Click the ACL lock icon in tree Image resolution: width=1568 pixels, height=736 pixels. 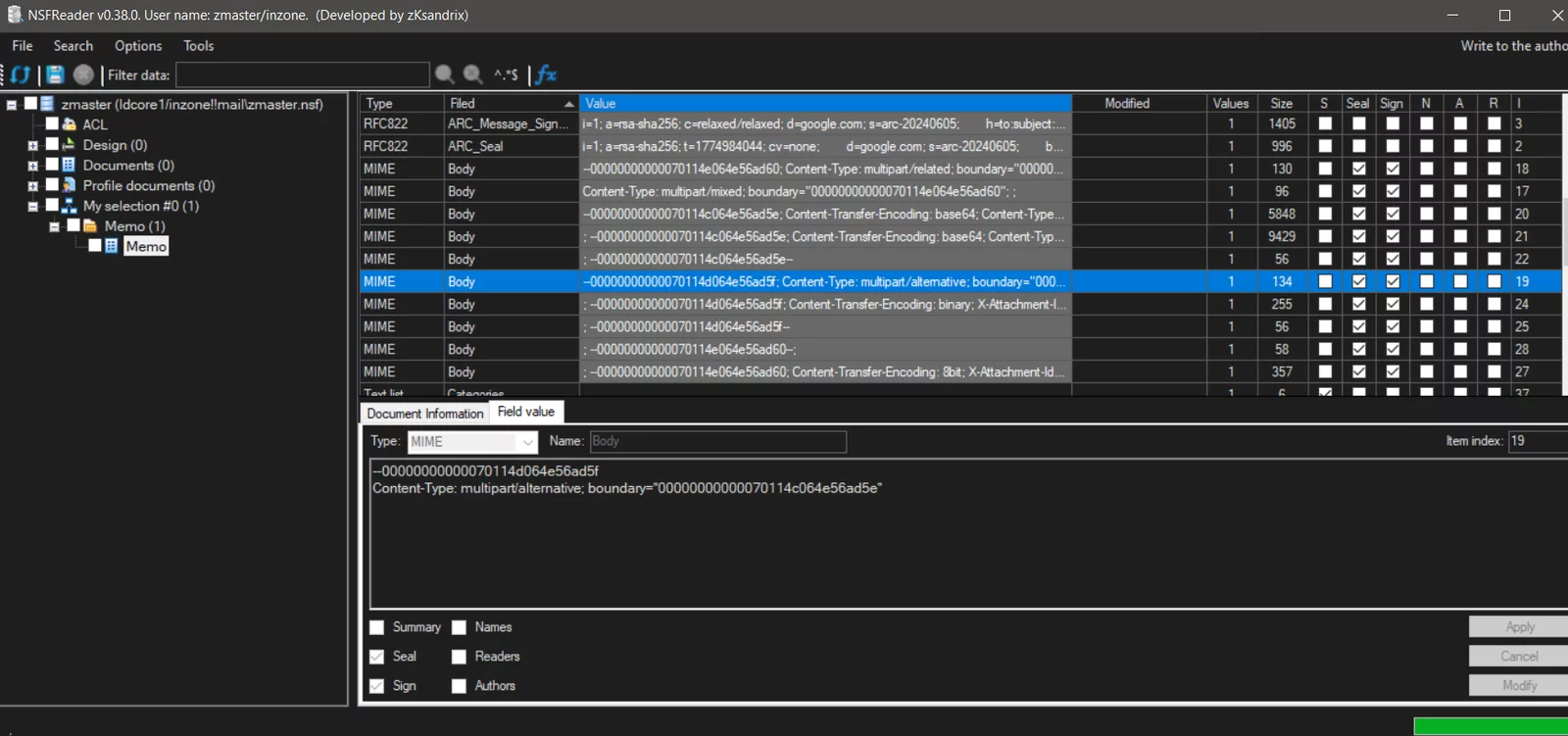(70, 124)
